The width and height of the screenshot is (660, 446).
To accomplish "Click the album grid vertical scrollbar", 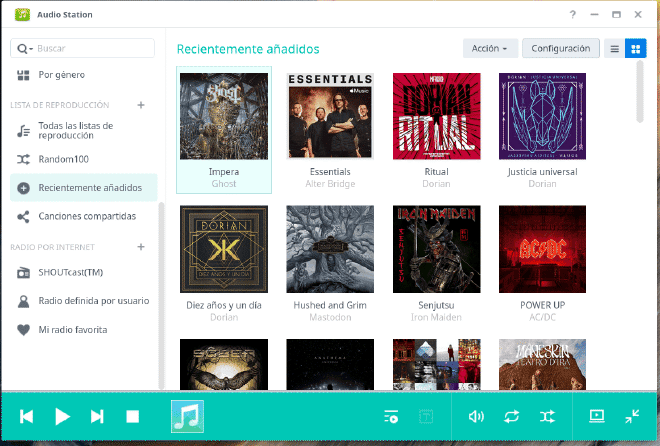I will click(x=640, y=91).
